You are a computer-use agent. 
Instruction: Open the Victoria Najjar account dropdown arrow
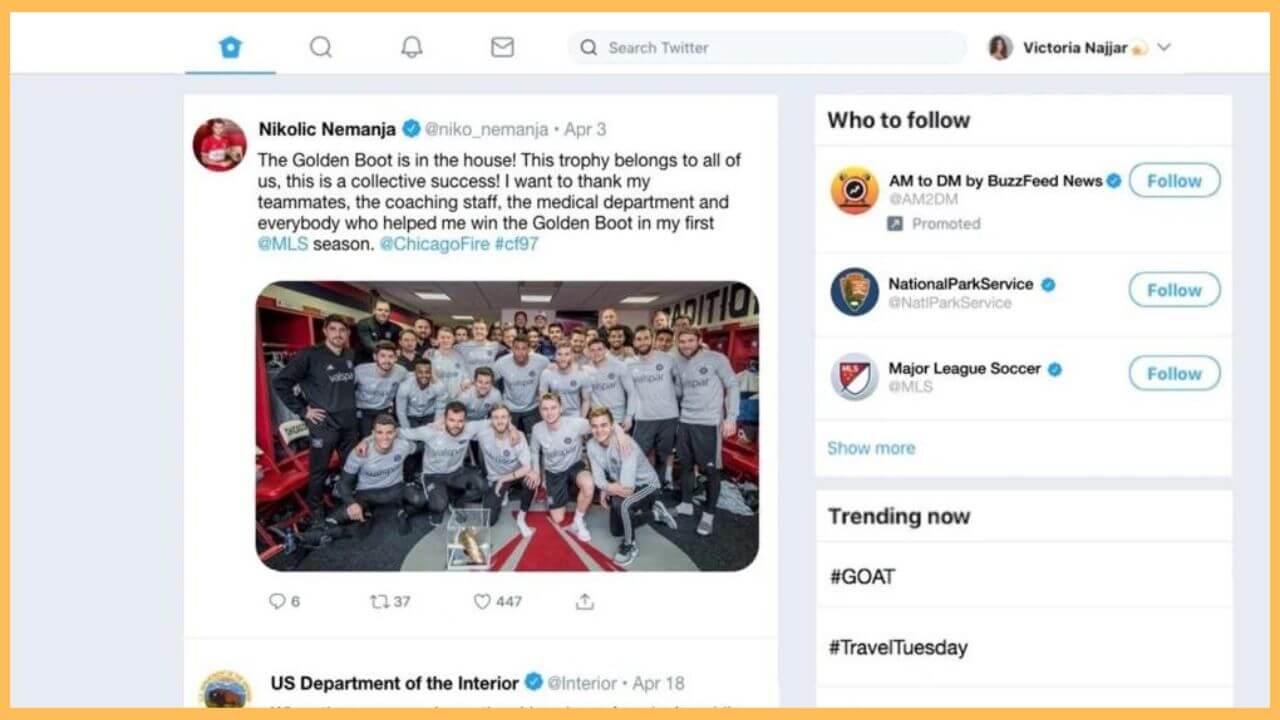tap(1164, 47)
